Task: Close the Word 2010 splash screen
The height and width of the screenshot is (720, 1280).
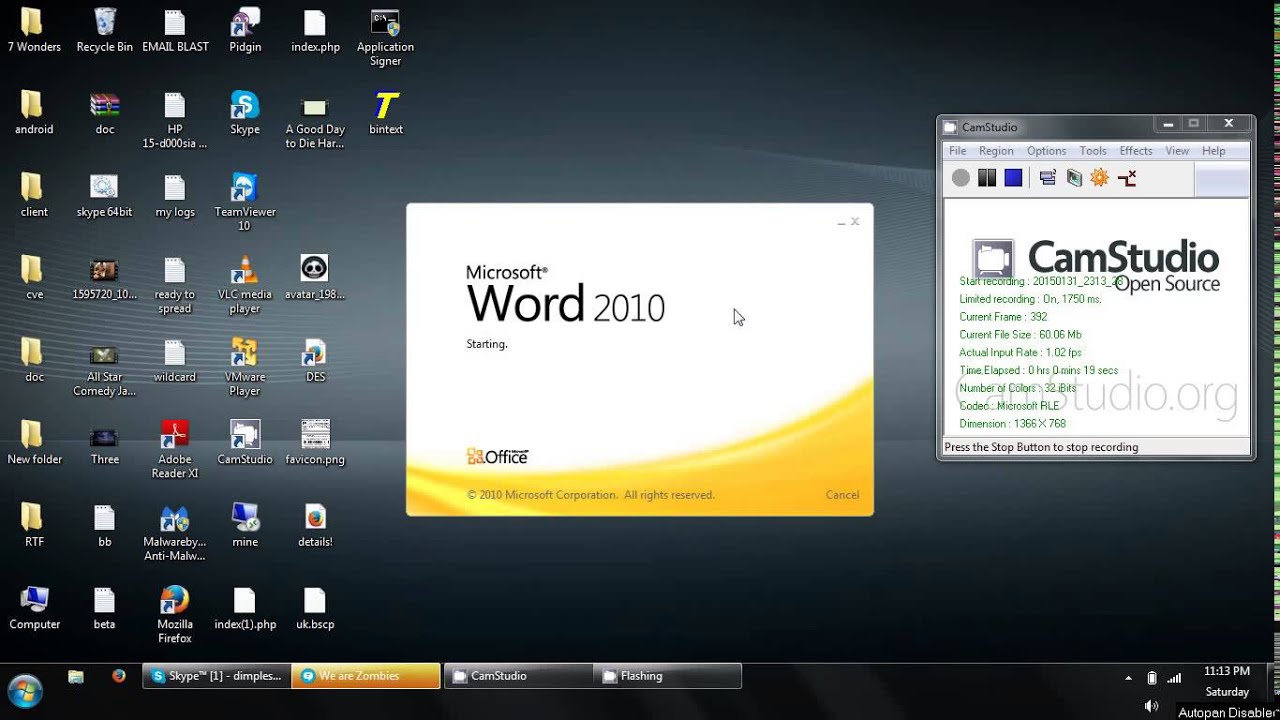Action: (x=855, y=222)
